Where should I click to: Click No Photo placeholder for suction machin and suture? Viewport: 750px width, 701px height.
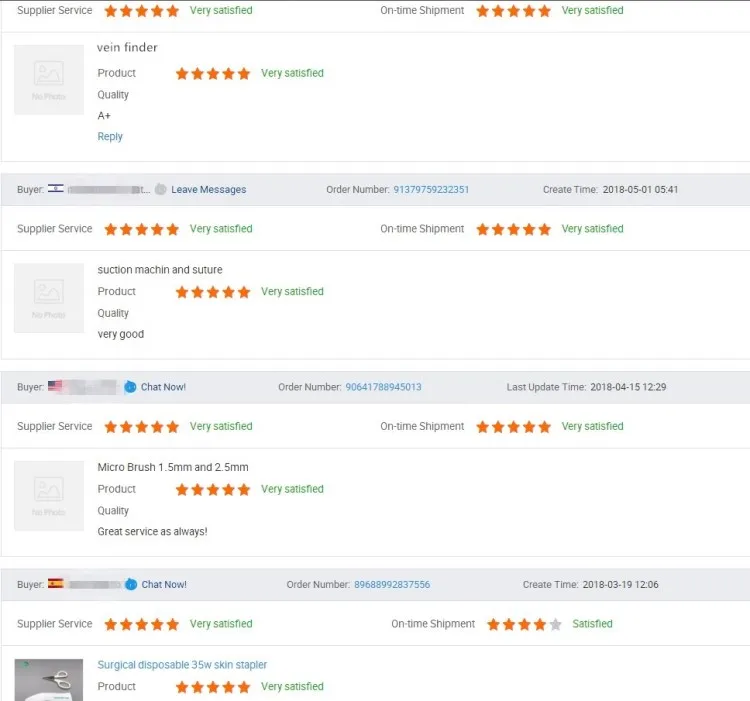click(x=49, y=298)
